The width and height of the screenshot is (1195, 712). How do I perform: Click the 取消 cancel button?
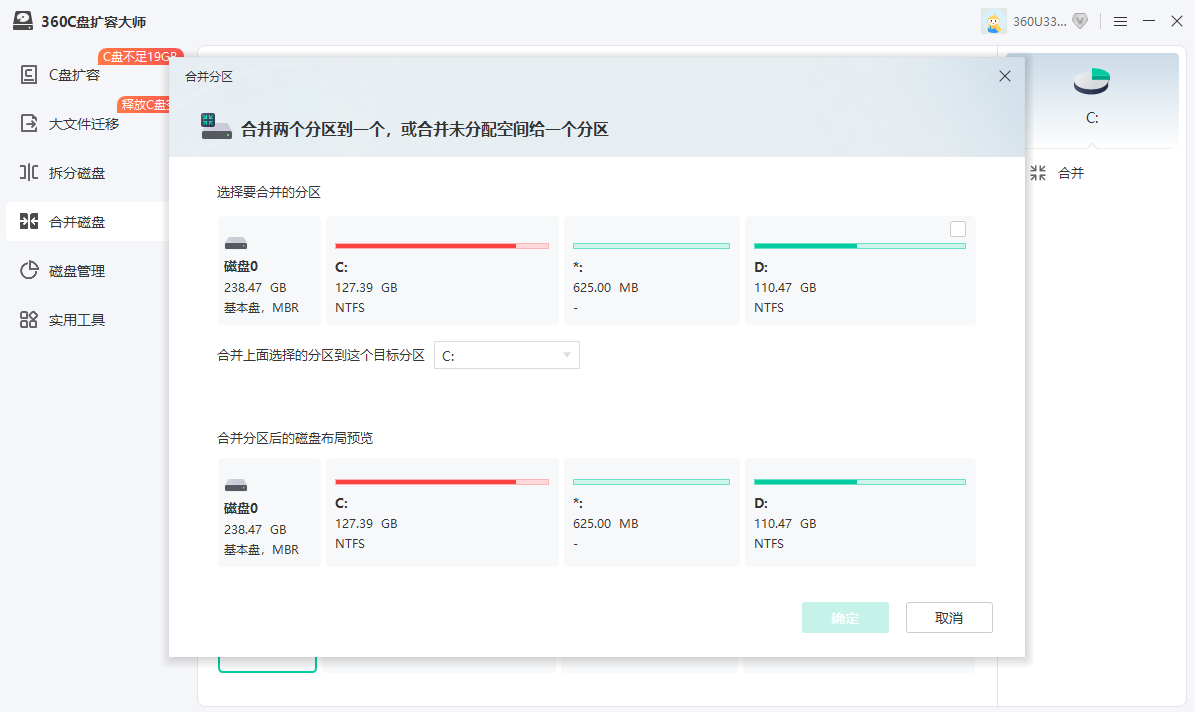click(949, 617)
